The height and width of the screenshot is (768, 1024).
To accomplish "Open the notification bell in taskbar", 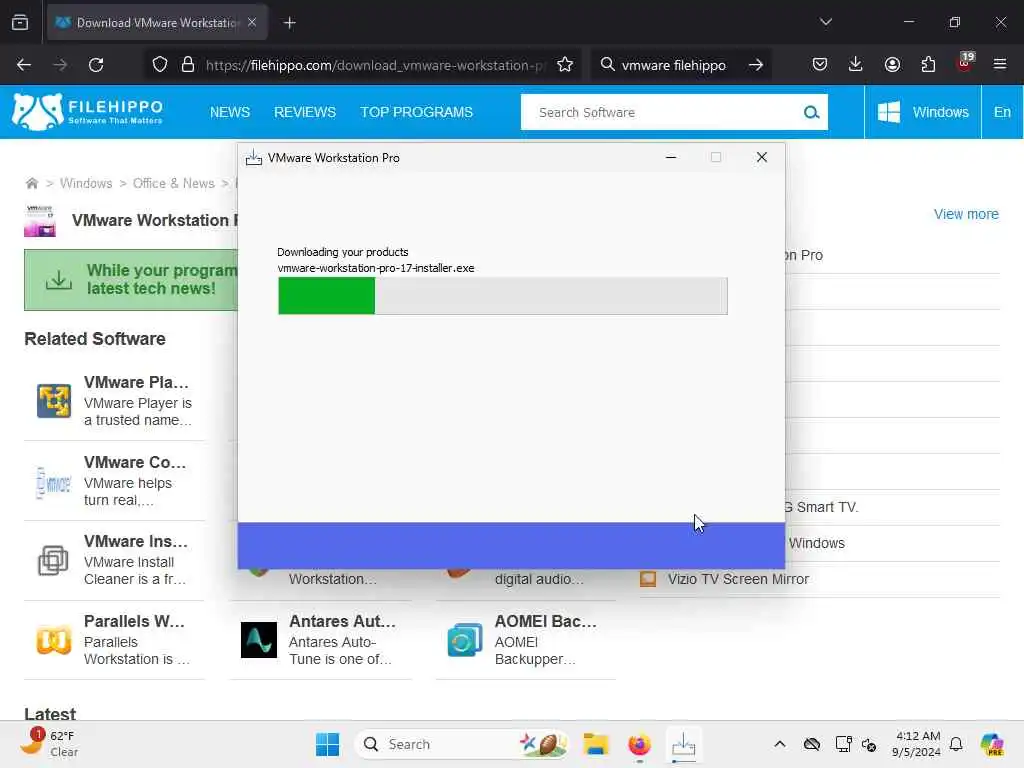I will coord(956,744).
